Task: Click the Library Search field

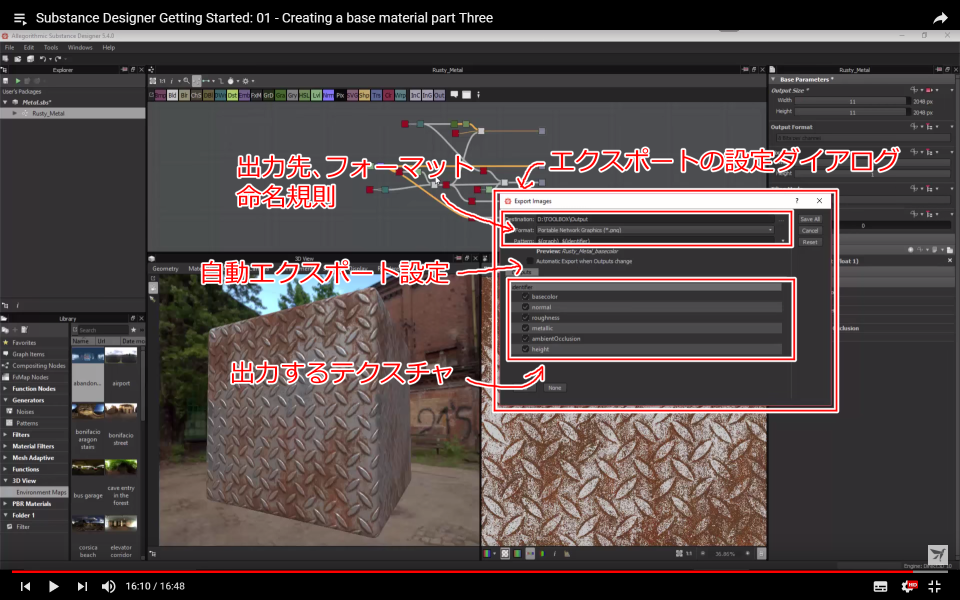Action: coord(103,330)
